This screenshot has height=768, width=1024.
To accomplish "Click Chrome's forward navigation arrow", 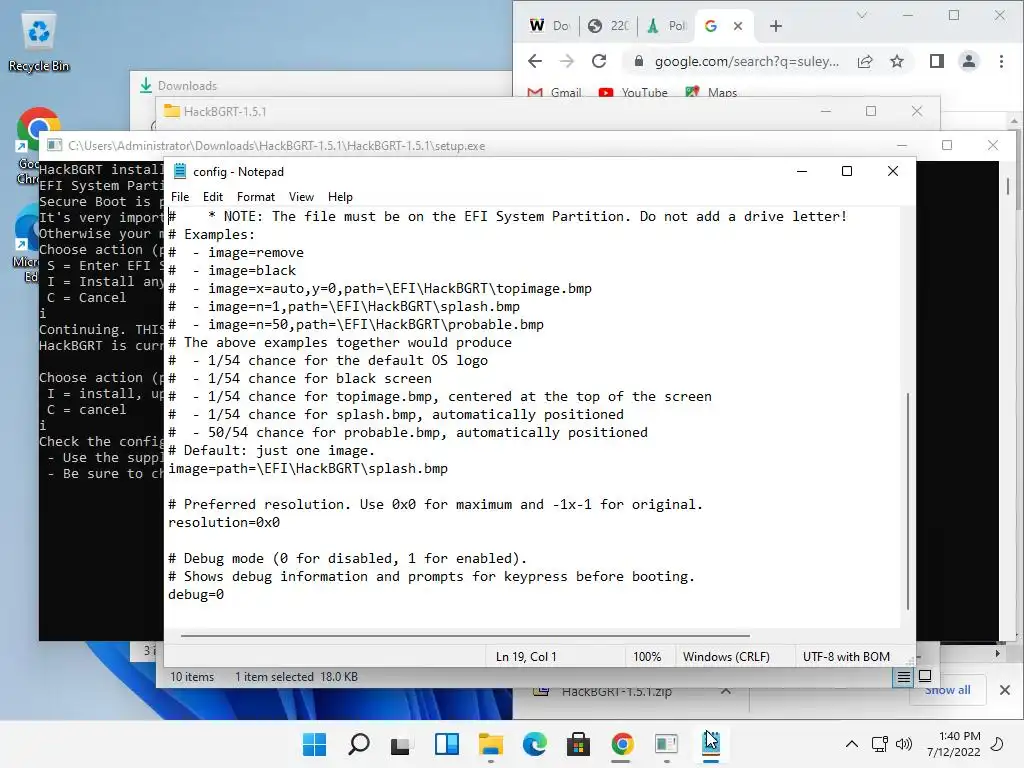I will tap(567, 61).
